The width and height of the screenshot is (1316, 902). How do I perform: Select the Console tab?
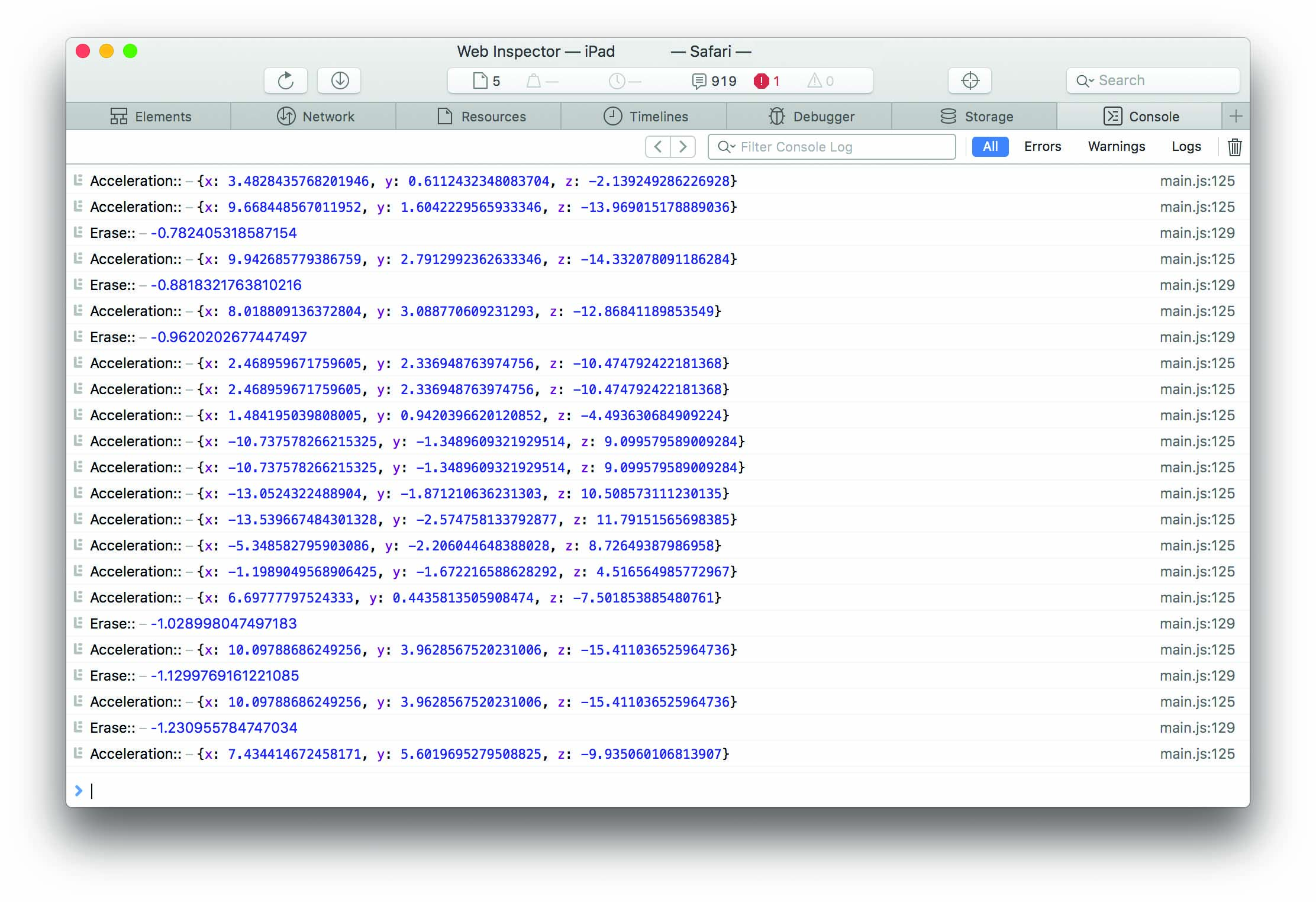click(1140, 117)
